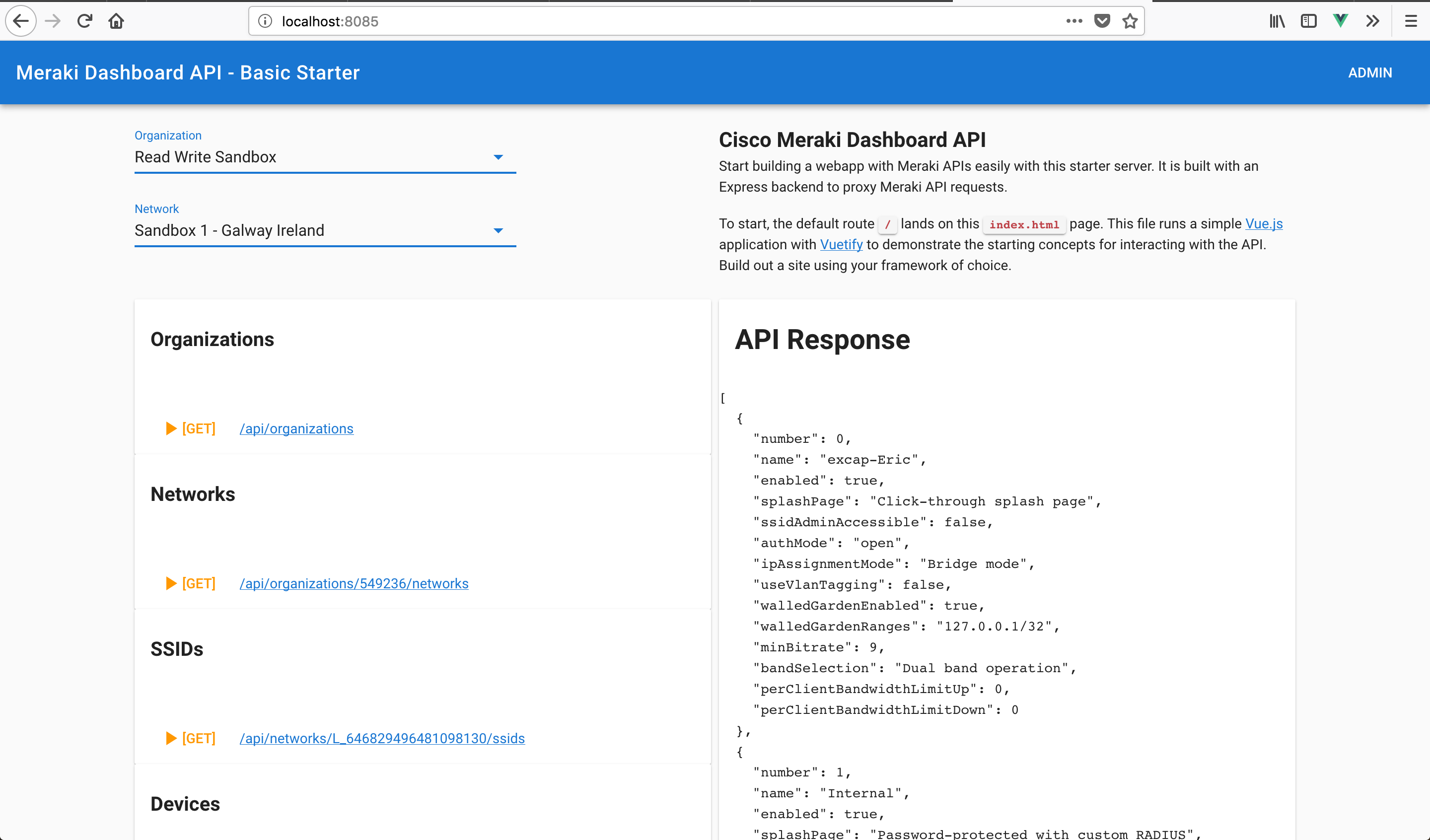
Task: Open the /api/organizations/549236/networks link
Action: [354, 583]
